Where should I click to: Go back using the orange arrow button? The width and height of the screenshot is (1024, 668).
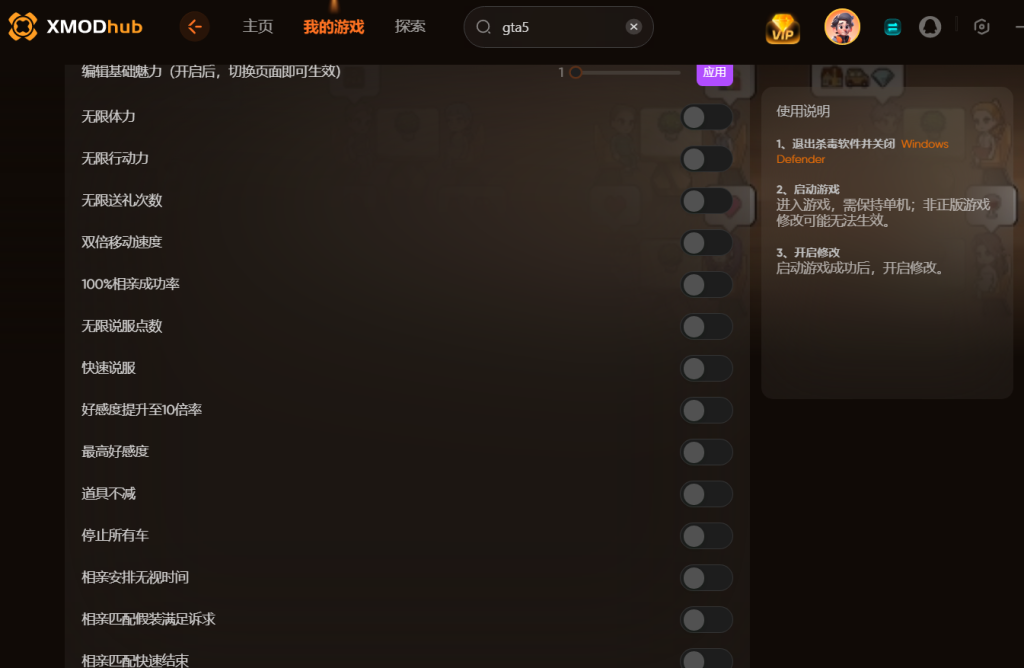(195, 27)
